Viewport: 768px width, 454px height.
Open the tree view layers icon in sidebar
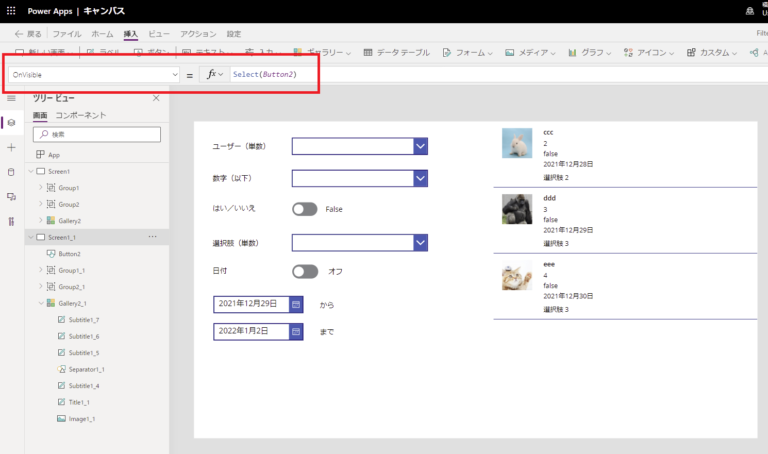point(11,122)
